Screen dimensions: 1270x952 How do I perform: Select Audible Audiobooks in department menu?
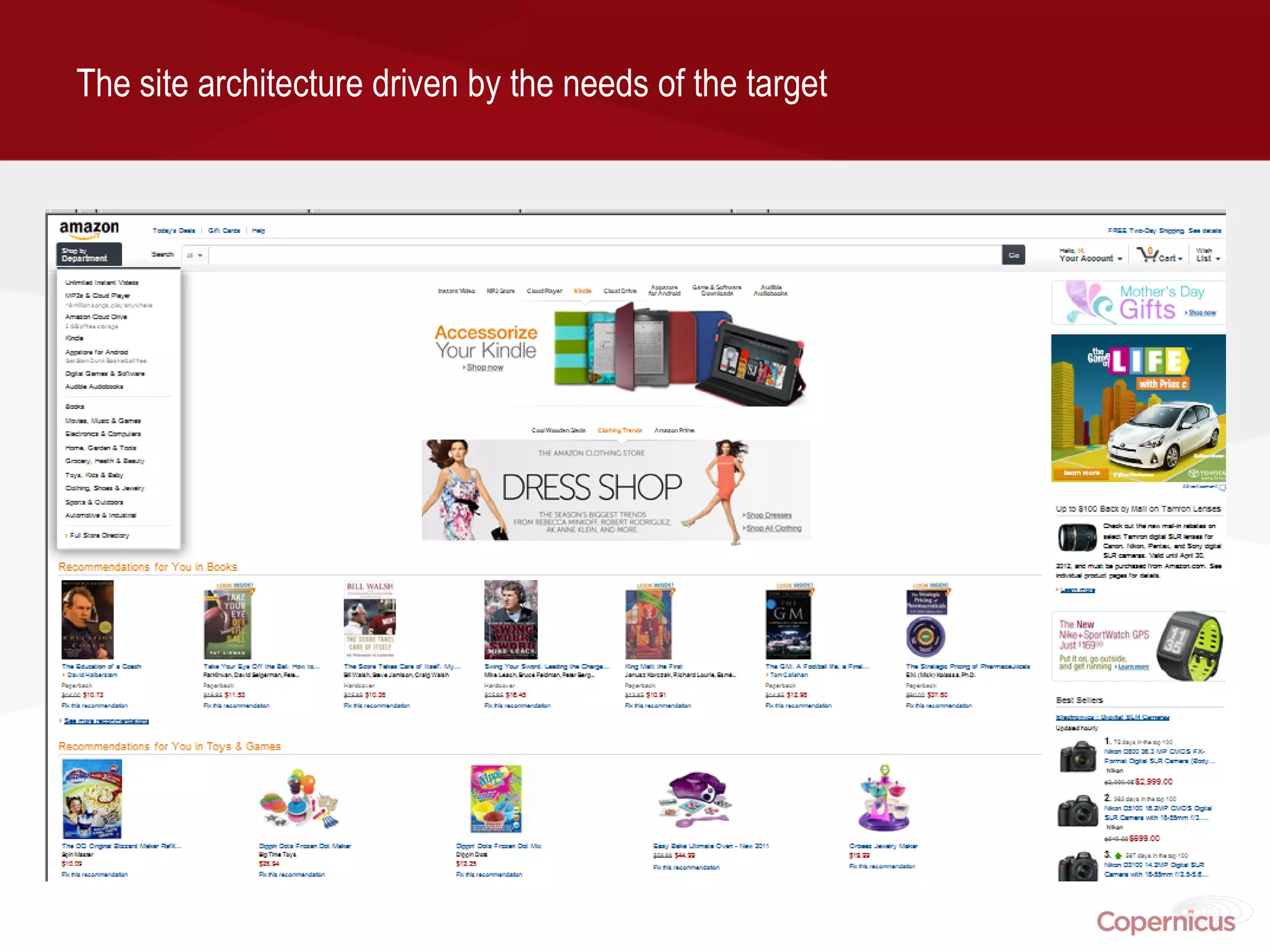(x=94, y=387)
